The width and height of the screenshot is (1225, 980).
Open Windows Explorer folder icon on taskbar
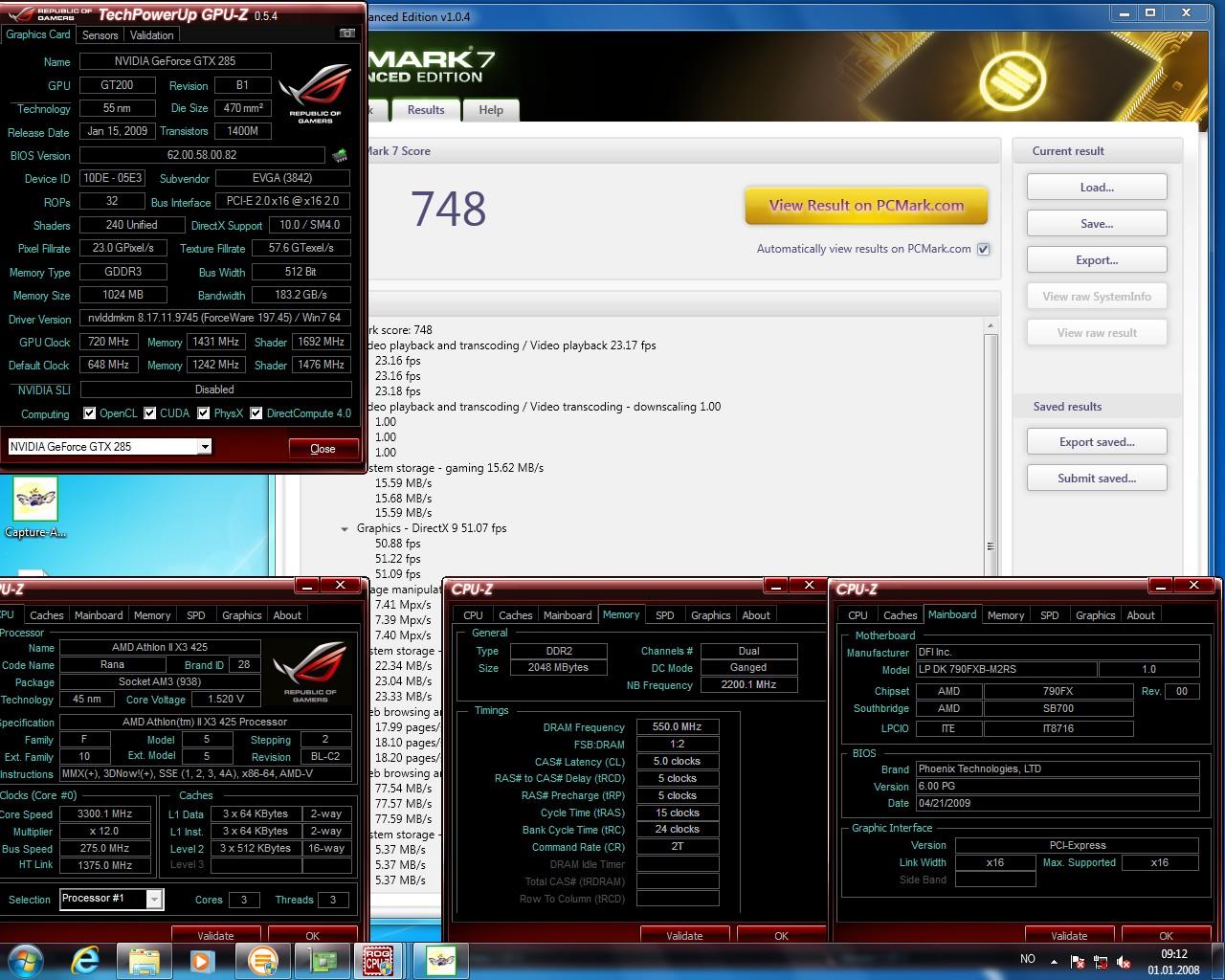(144, 960)
